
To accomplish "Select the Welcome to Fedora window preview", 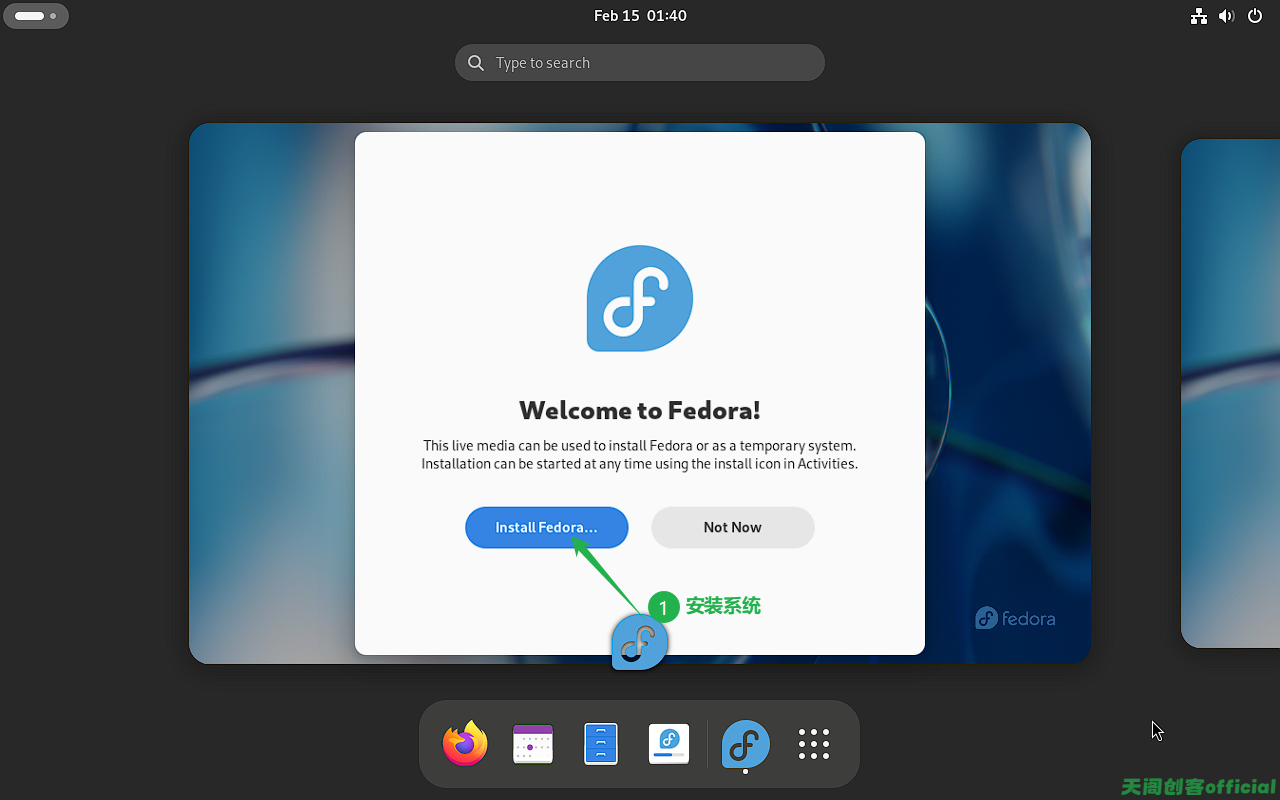I will [640, 393].
